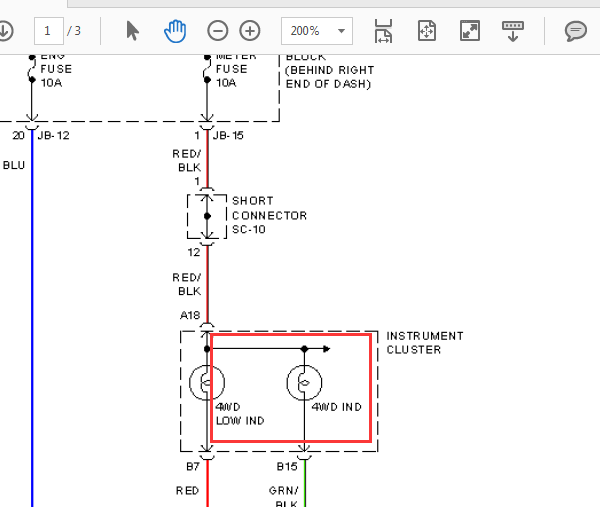Click the 4WD LOW IND lamp symbol
The width and height of the screenshot is (600, 507).
[x=207, y=383]
